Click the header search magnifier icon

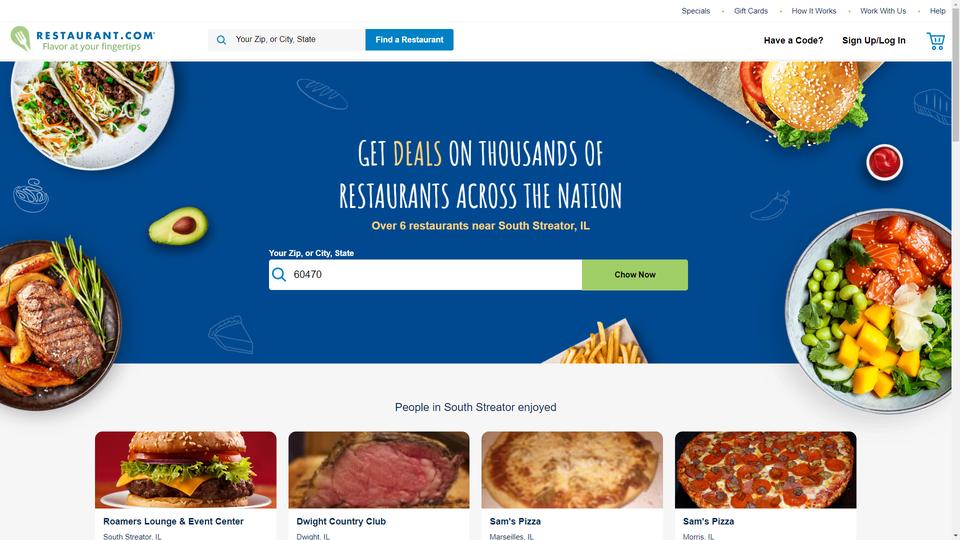(221, 40)
